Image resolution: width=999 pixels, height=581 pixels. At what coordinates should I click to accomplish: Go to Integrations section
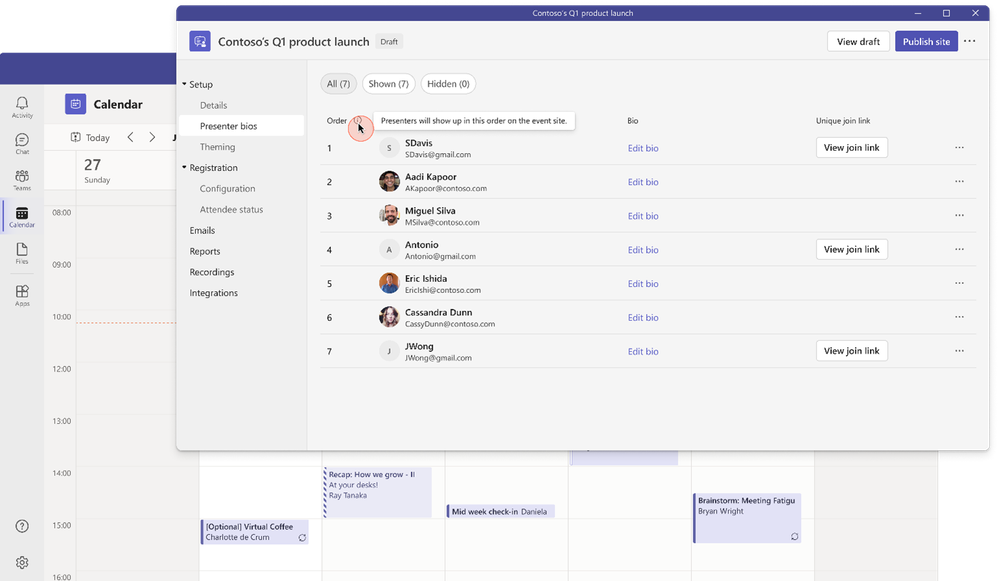coord(213,292)
